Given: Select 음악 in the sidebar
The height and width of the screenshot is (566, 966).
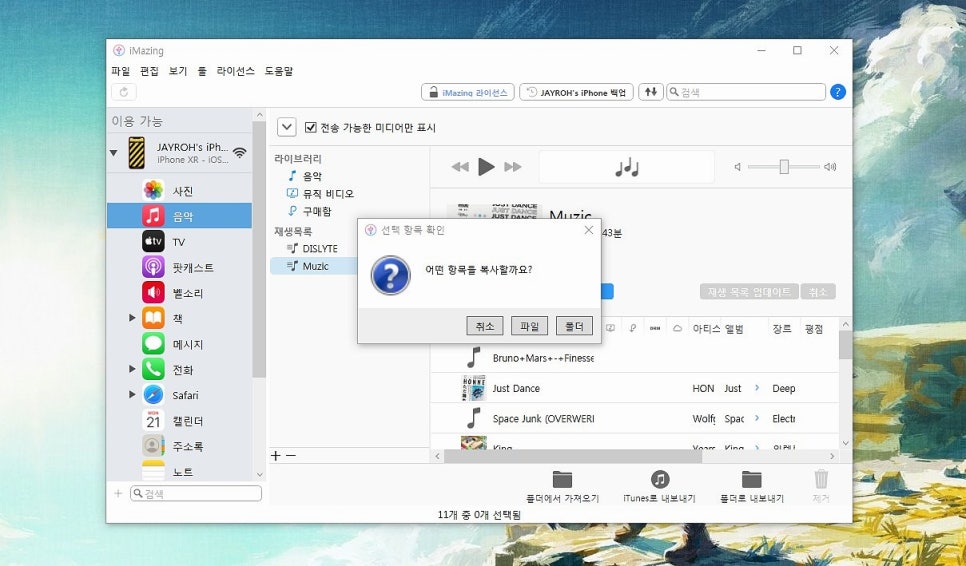Looking at the screenshot, I should [179, 216].
